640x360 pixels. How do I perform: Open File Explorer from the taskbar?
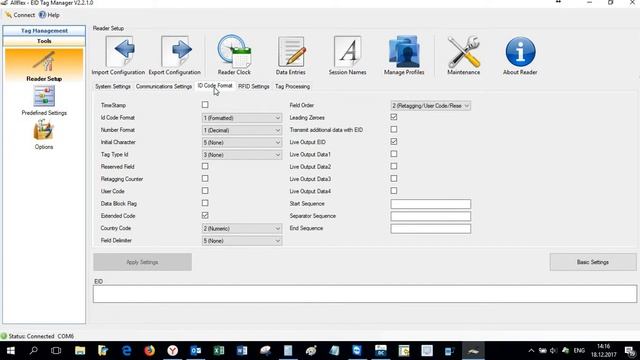(x=80, y=351)
